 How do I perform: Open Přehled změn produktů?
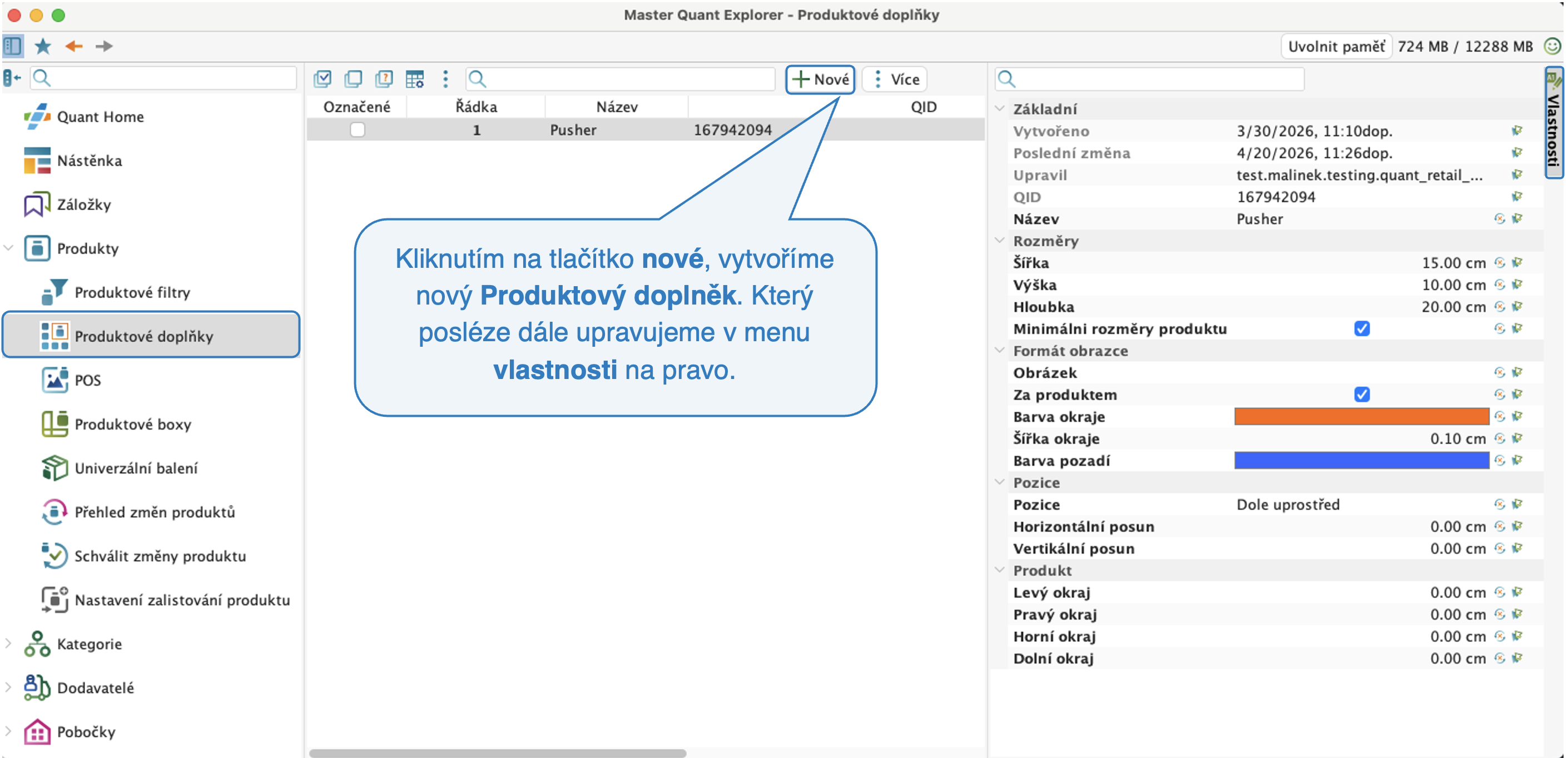pos(138,512)
